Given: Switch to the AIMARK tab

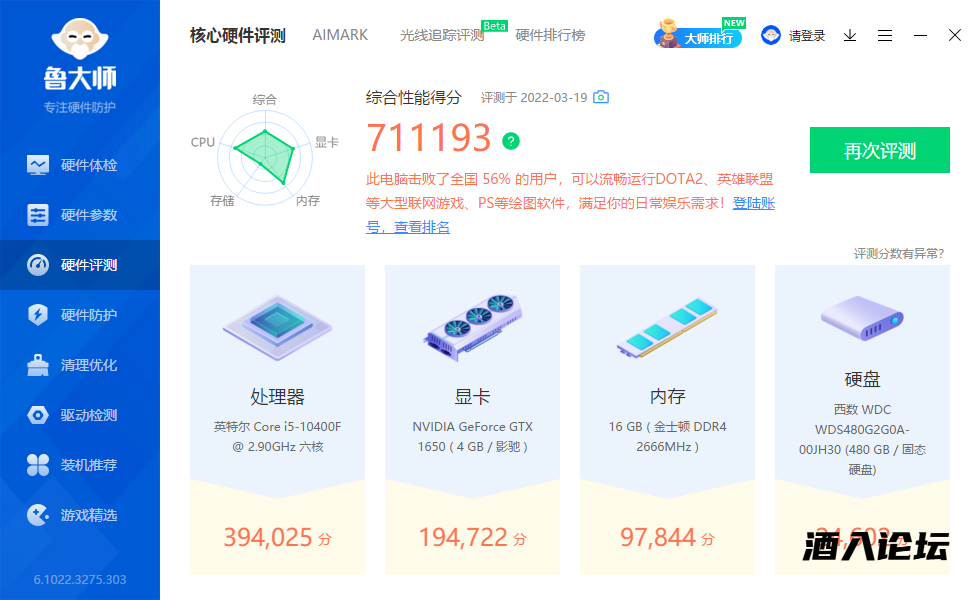Looking at the screenshot, I should (x=340, y=35).
